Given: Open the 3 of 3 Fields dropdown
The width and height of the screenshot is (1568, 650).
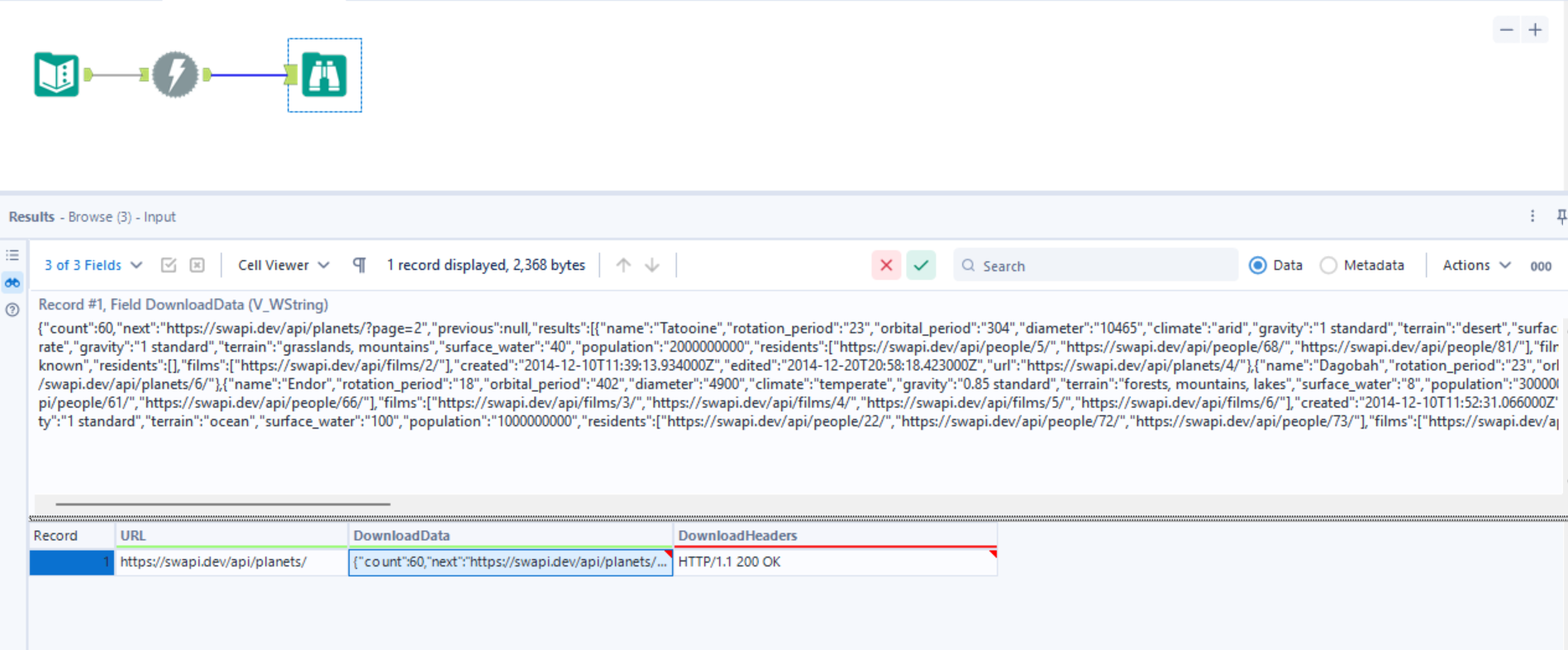Looking at the screenshot, I should [93, 265].
